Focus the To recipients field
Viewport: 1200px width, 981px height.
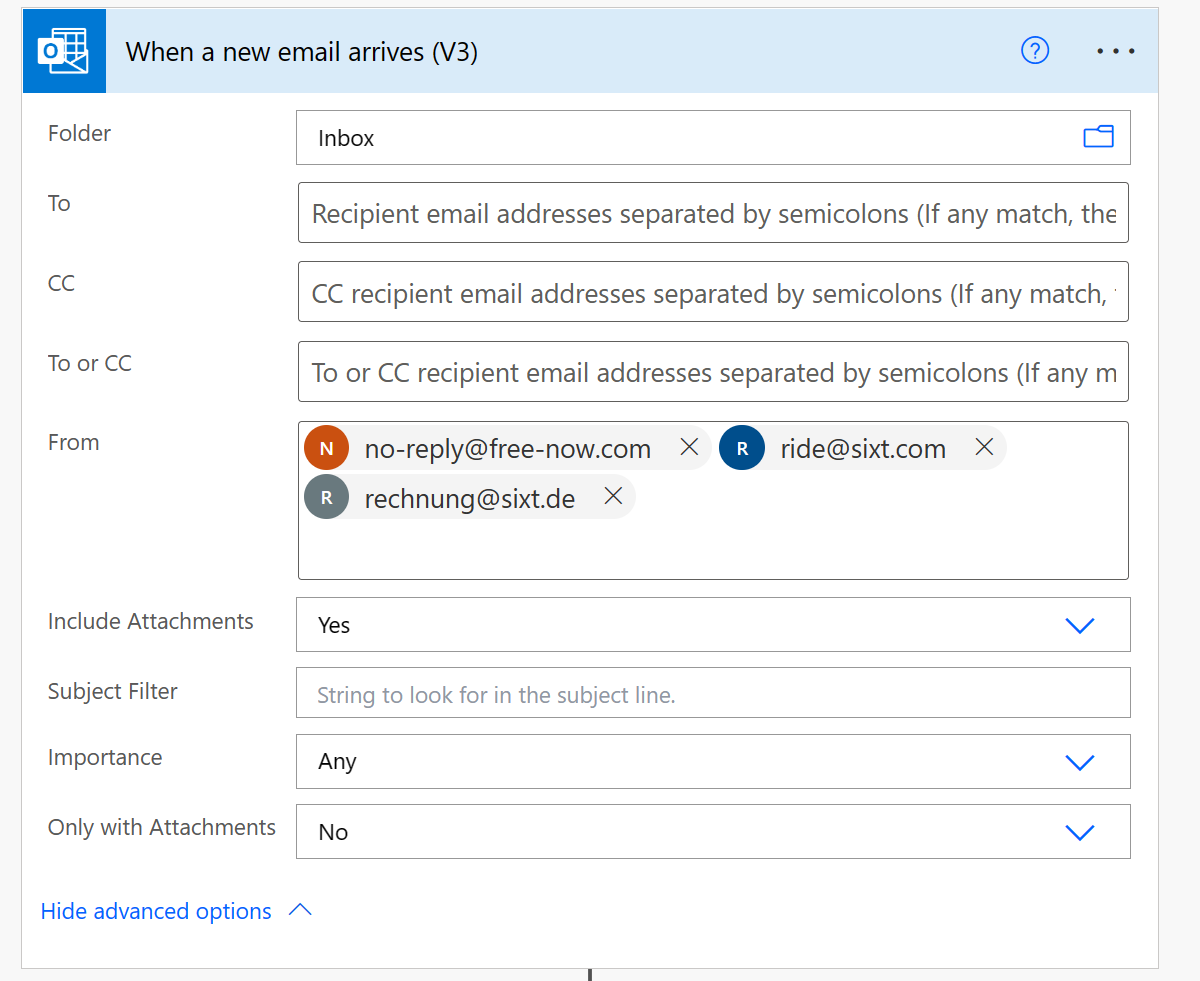click(x=713, y=212)
